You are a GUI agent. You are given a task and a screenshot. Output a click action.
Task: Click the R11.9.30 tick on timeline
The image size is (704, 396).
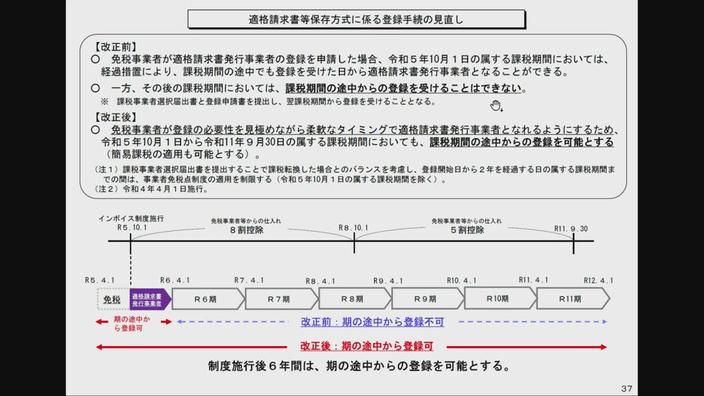point(573,242)
